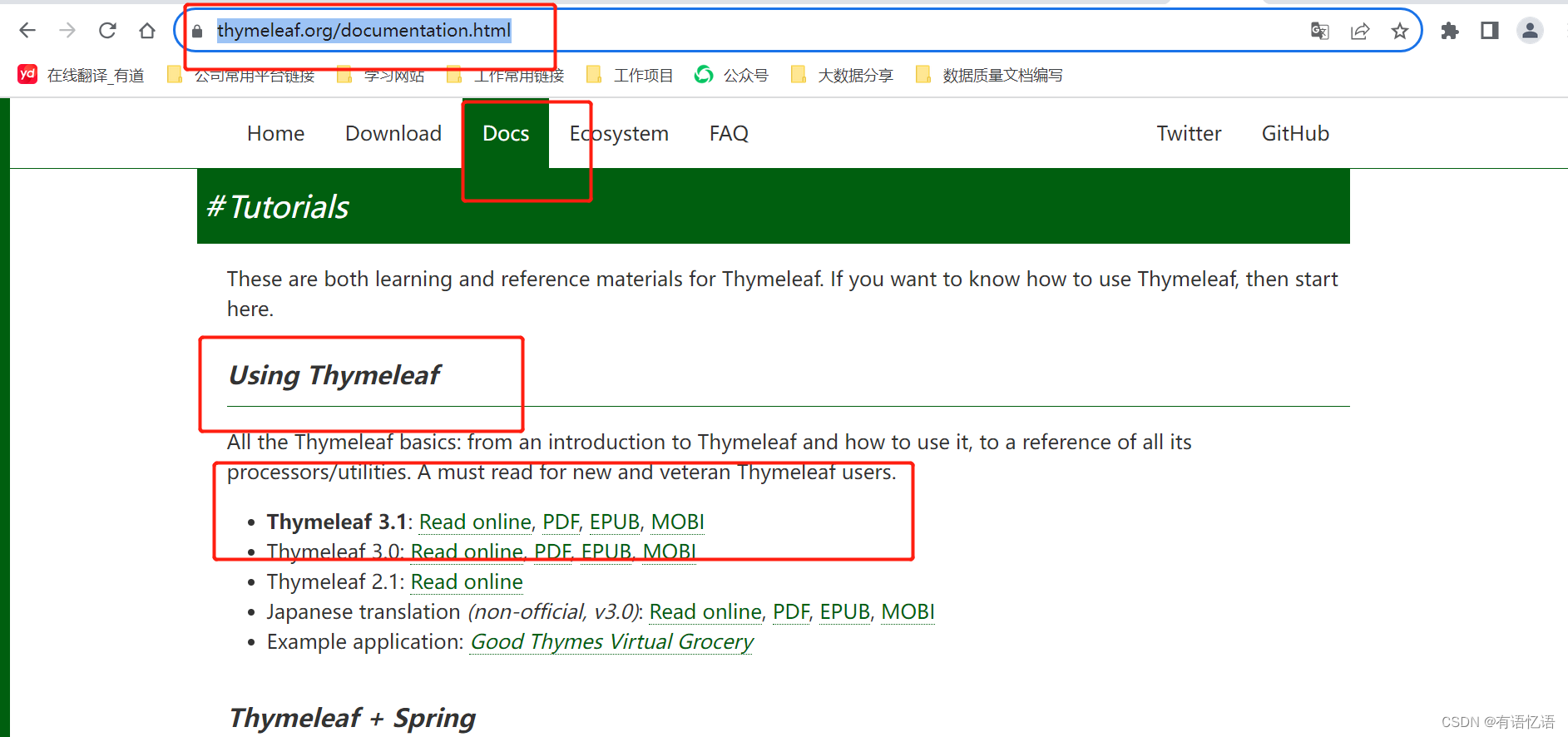
Task: Click the Using Thymeleaf heading
Action: [x=334, y=375]
